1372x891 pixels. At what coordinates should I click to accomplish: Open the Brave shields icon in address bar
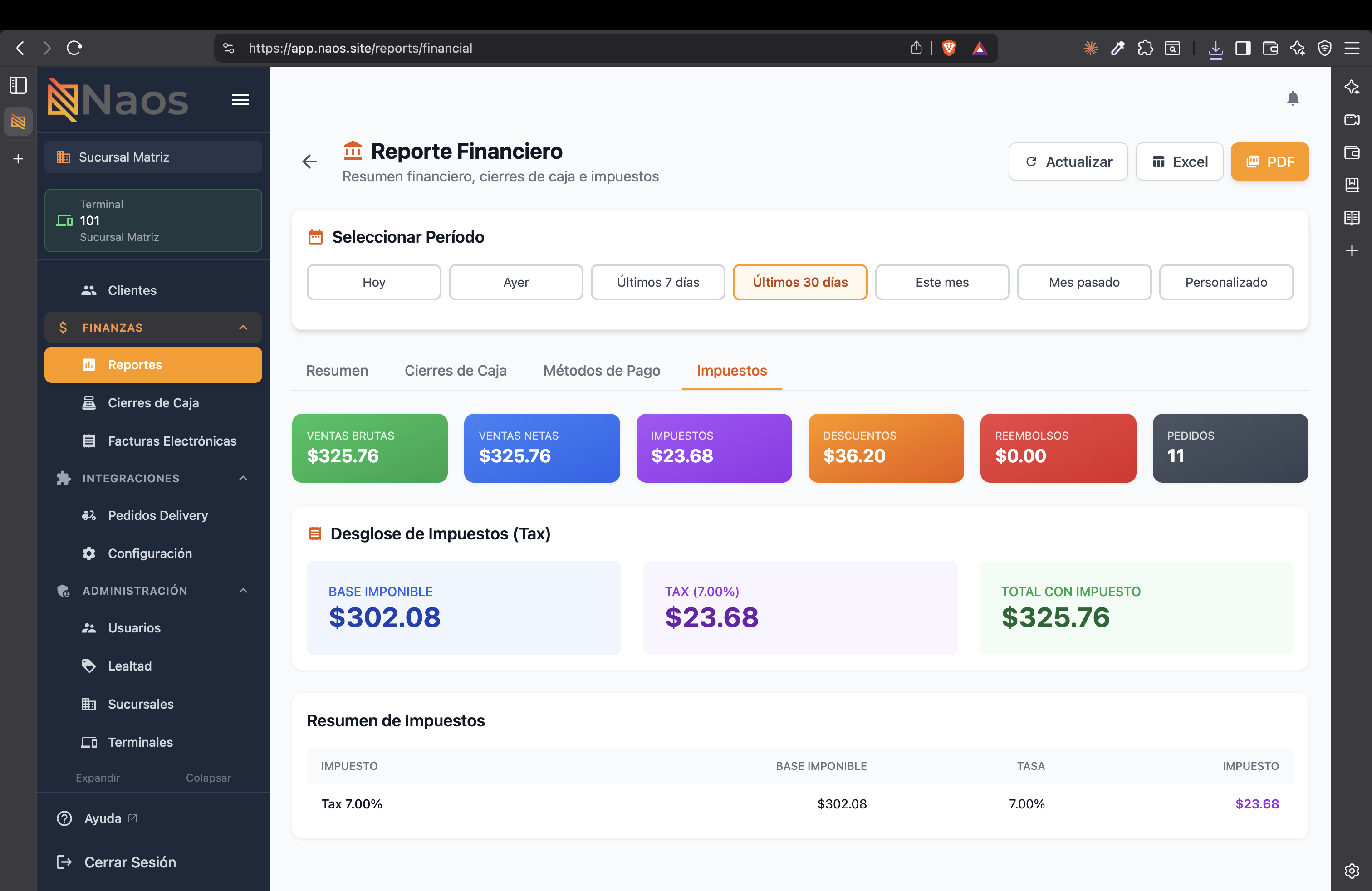(x=949, y=48)
